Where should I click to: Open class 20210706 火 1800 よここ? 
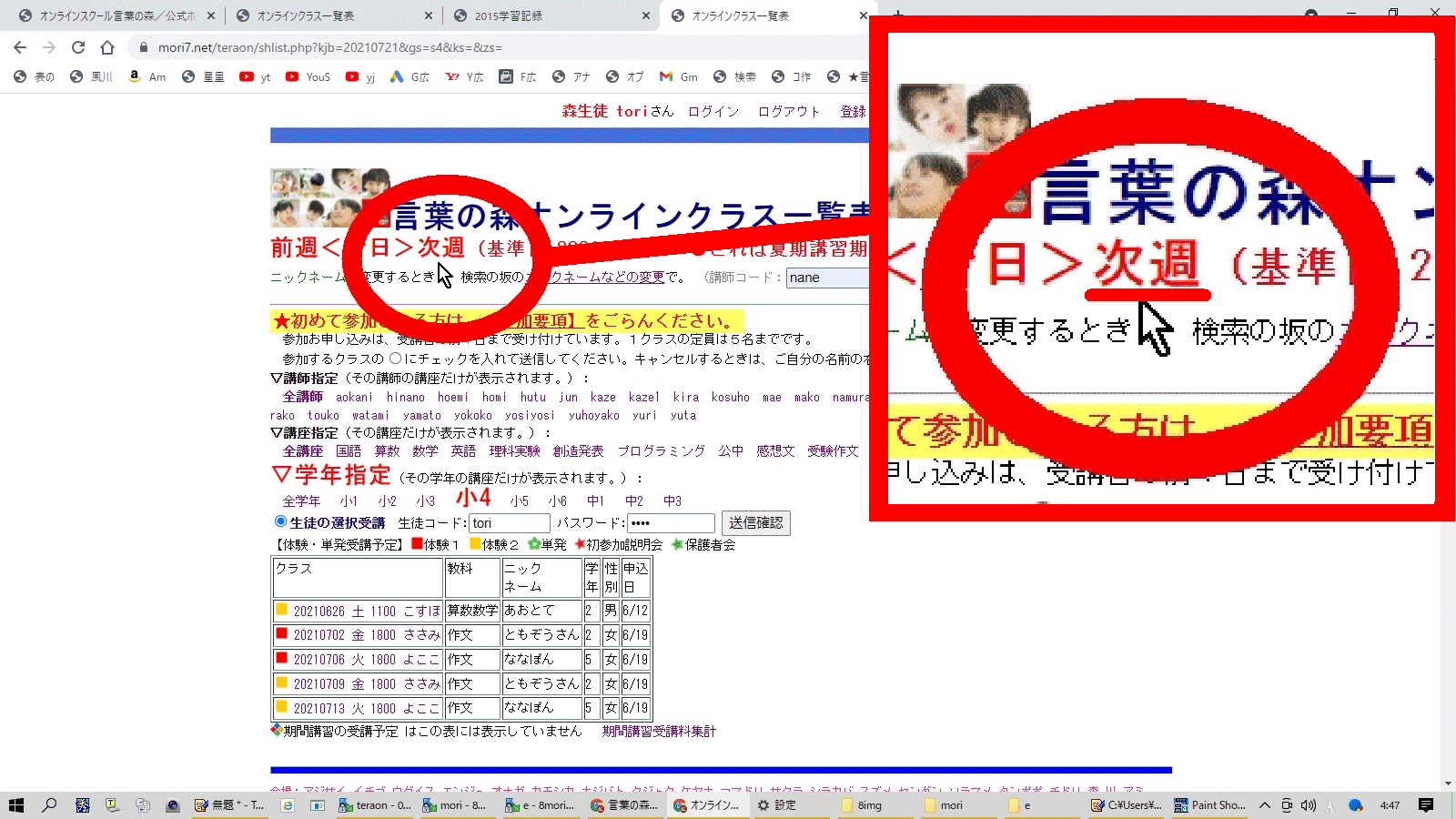pos(367,660)
